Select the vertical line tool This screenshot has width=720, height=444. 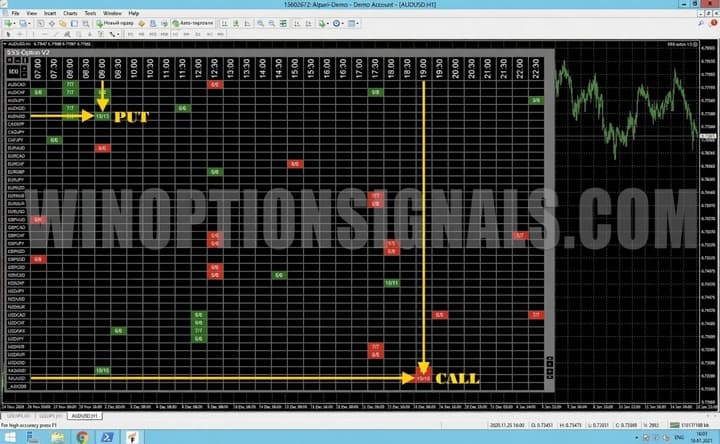pyautogui.click(x=33, y=34)
